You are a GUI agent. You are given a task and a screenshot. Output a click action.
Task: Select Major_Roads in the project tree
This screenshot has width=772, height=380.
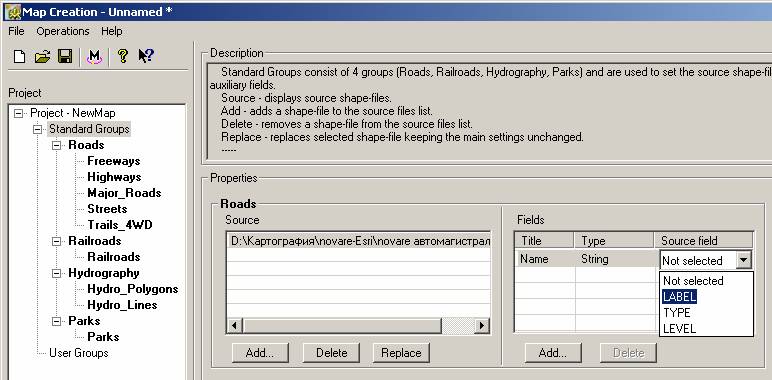coord(125,193)
